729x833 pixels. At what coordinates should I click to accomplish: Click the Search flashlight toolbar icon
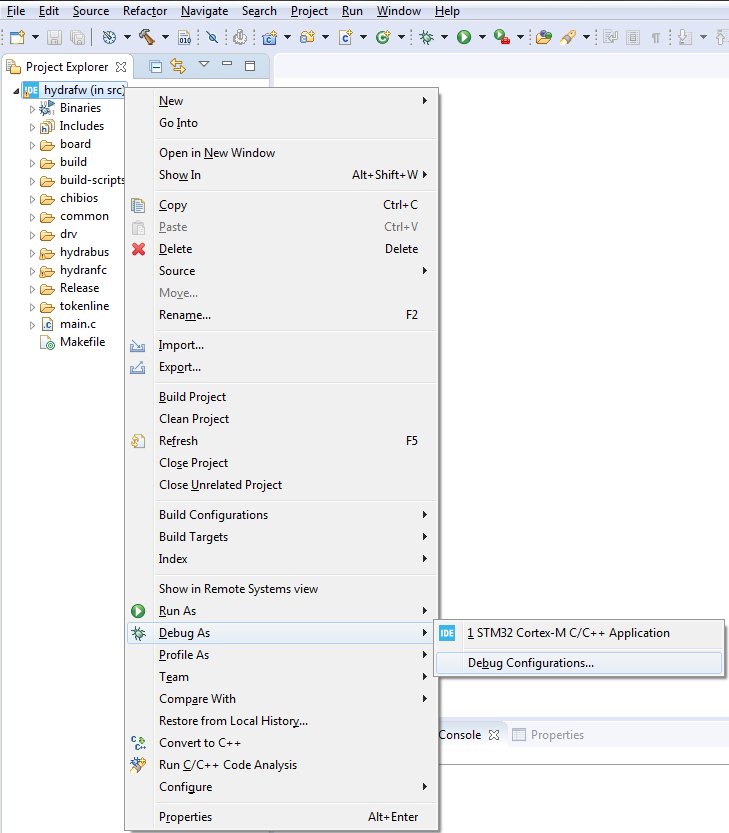(x=568, y=37)
